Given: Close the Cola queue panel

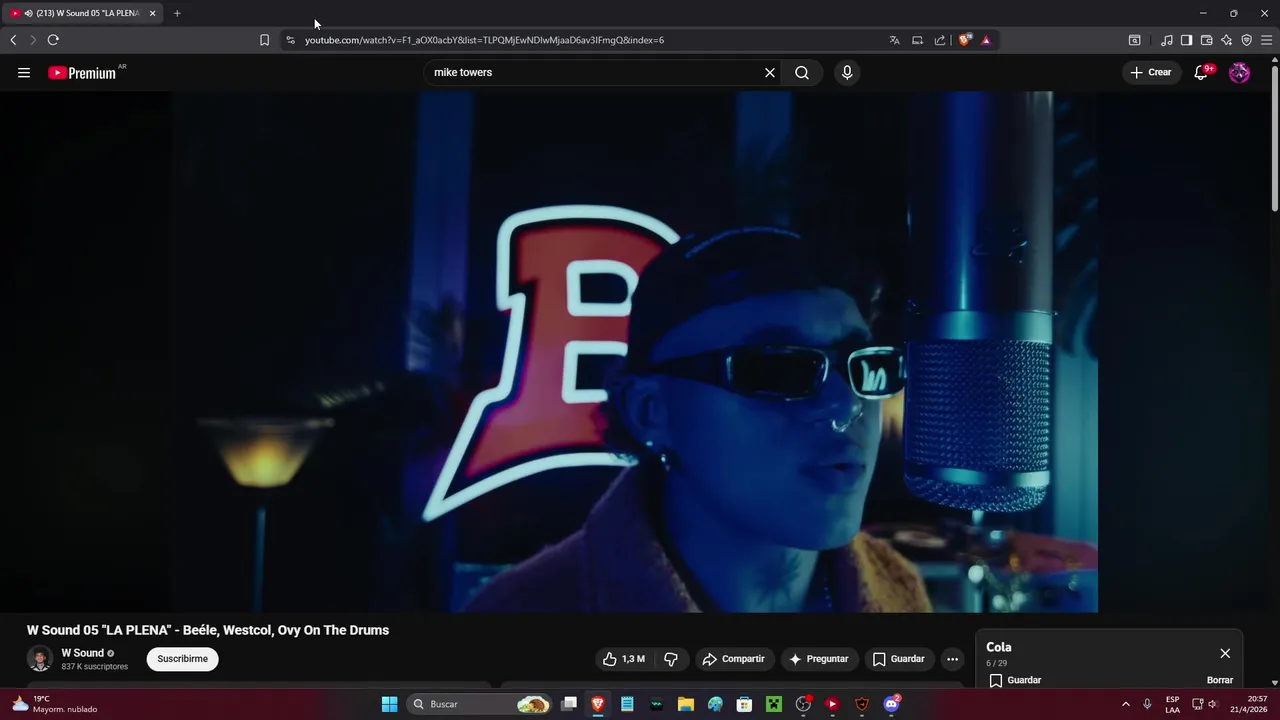Looking at the screenshot, I should 1225,653.
